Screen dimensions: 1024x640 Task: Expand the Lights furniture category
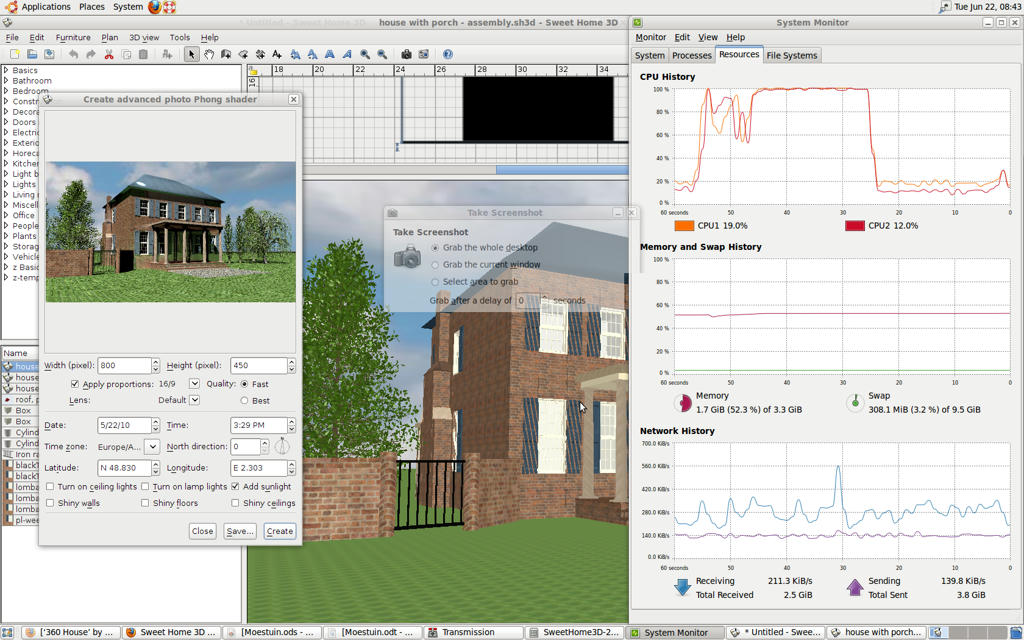click(x=6, y=184)
